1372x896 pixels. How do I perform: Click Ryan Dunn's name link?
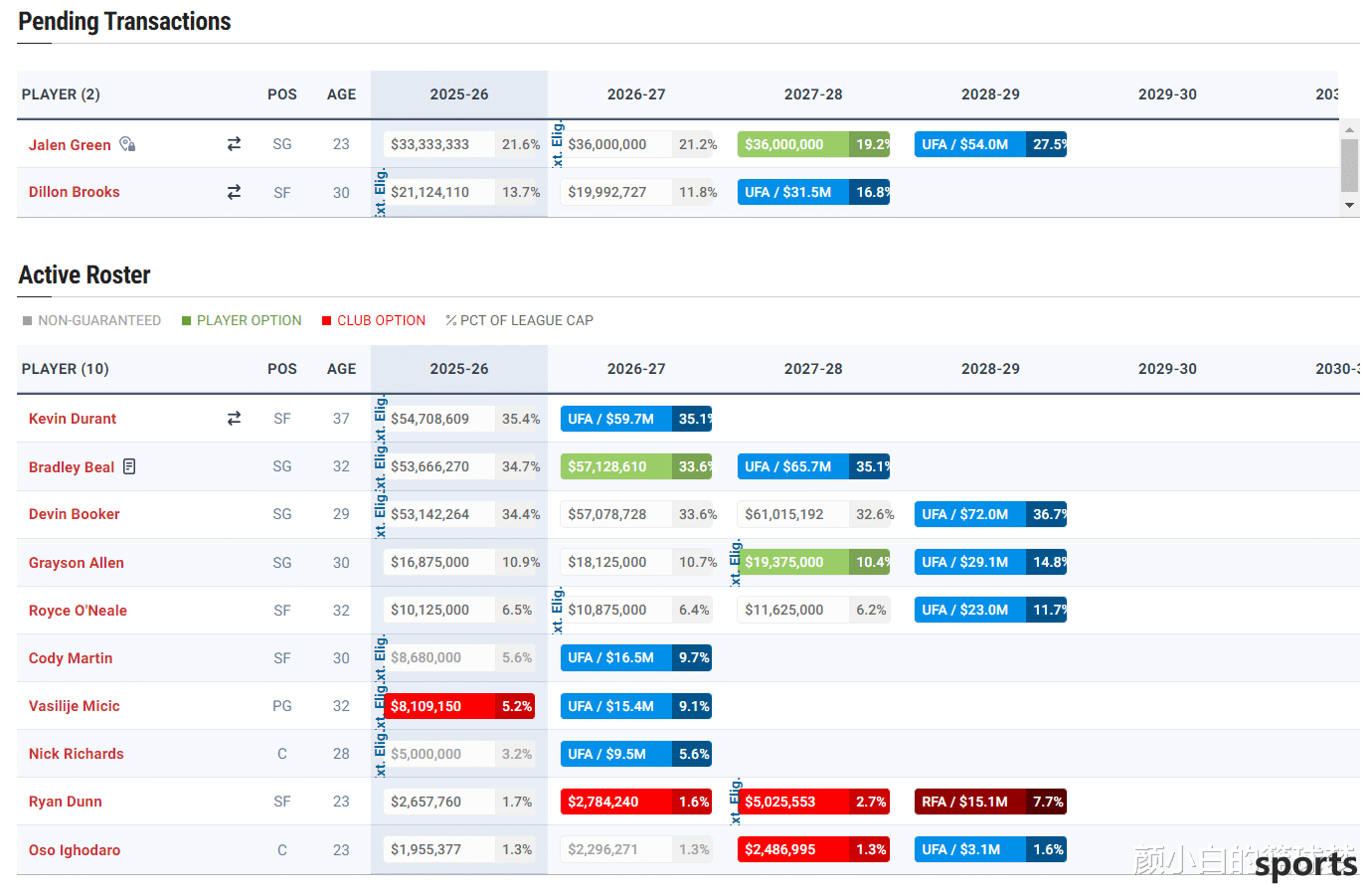point(66,802)
